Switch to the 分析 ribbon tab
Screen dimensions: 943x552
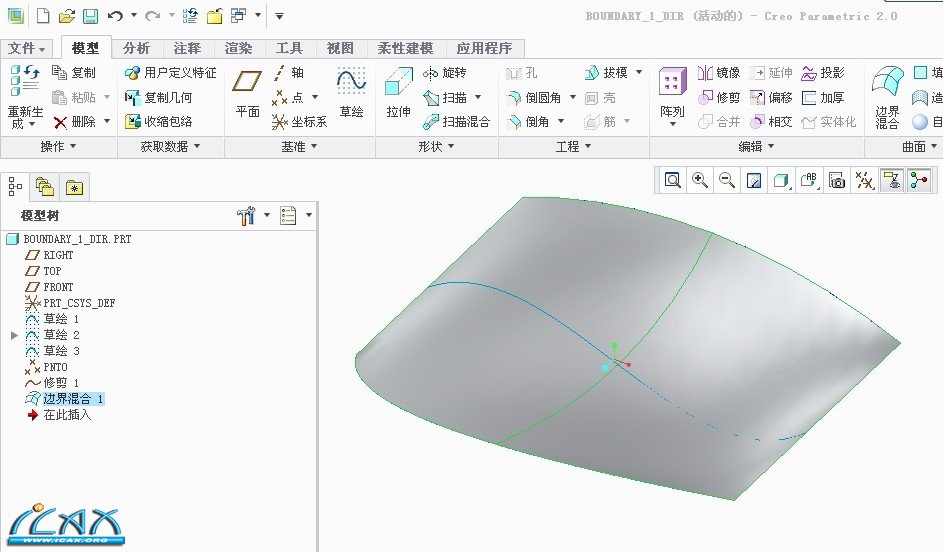point(136,48)
